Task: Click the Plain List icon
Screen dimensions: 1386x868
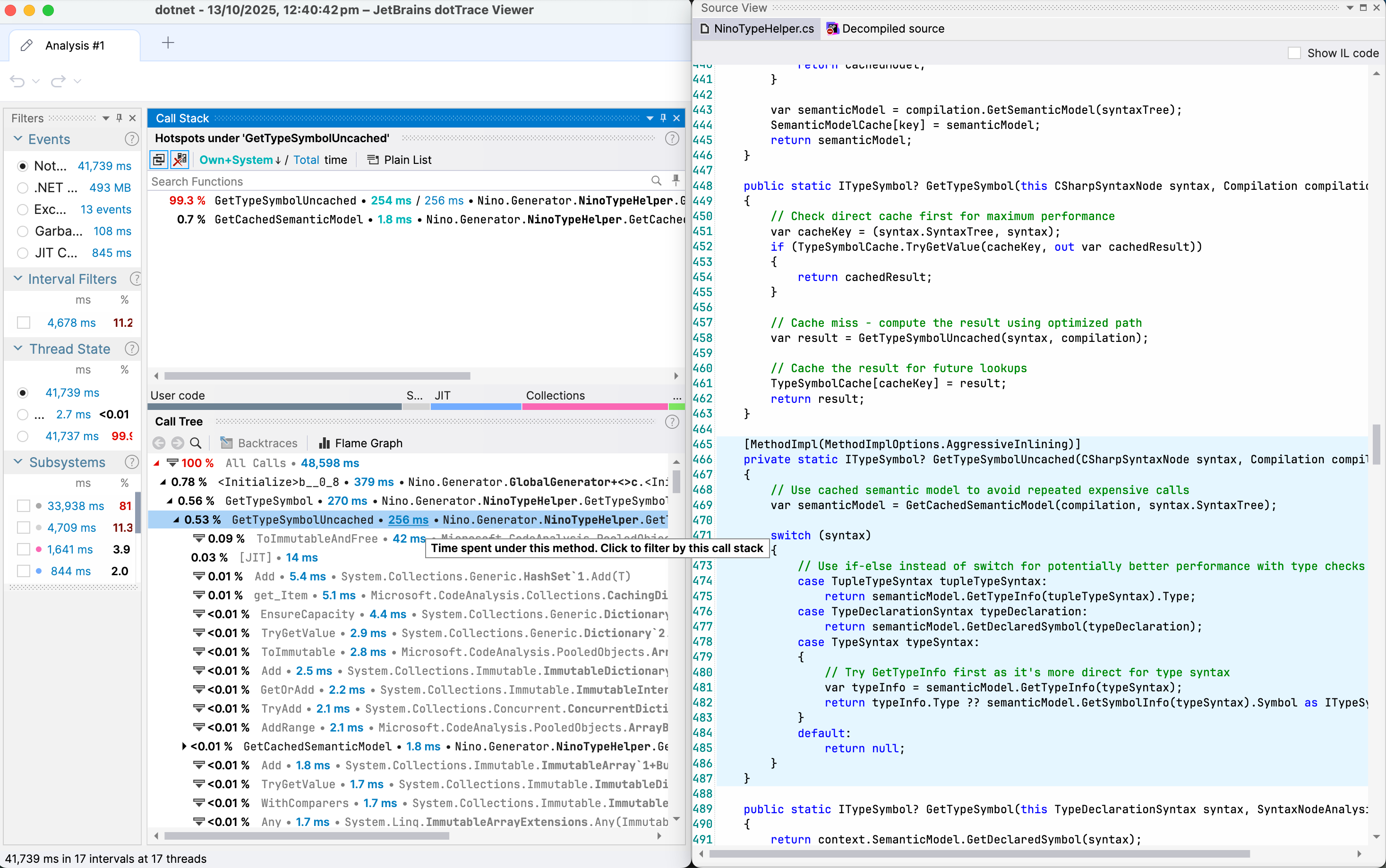Action: pos(373,160)
